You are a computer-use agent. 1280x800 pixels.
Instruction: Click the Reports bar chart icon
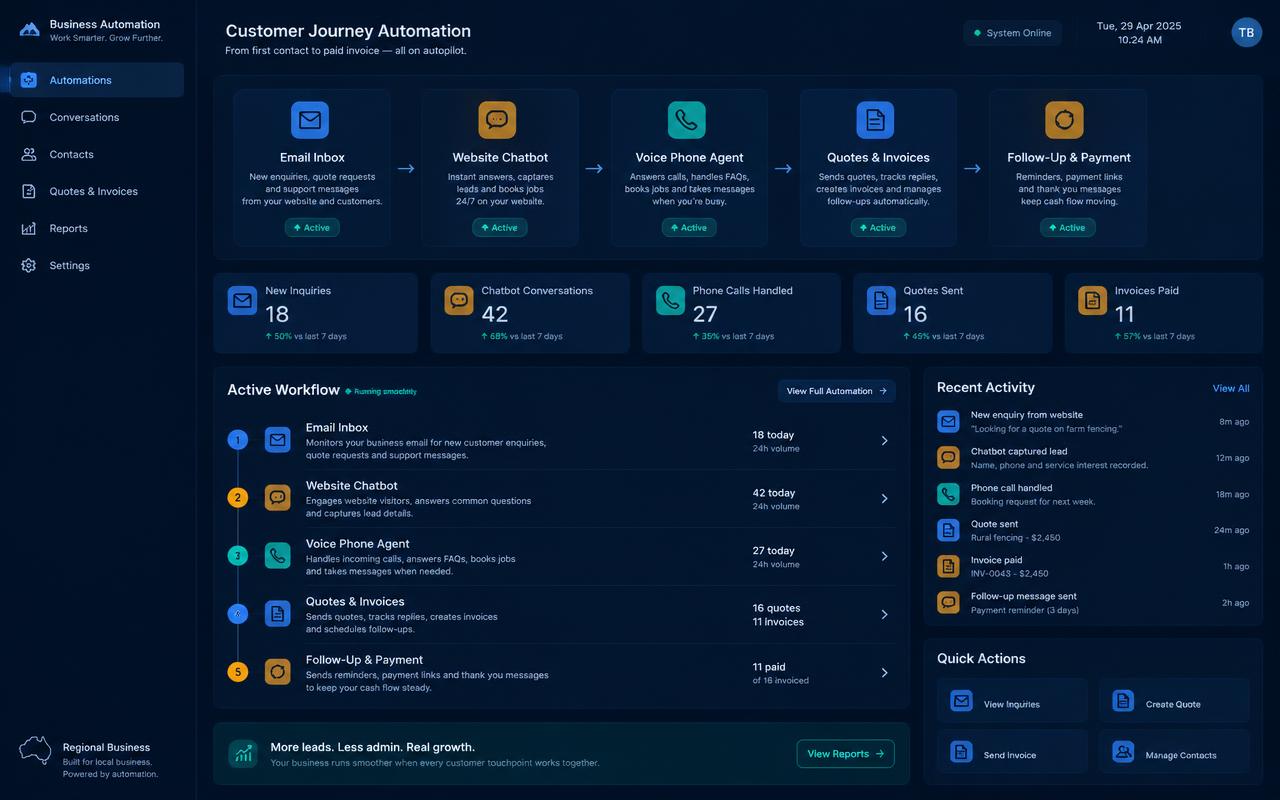pyautogui.click(x=29, y=228)
